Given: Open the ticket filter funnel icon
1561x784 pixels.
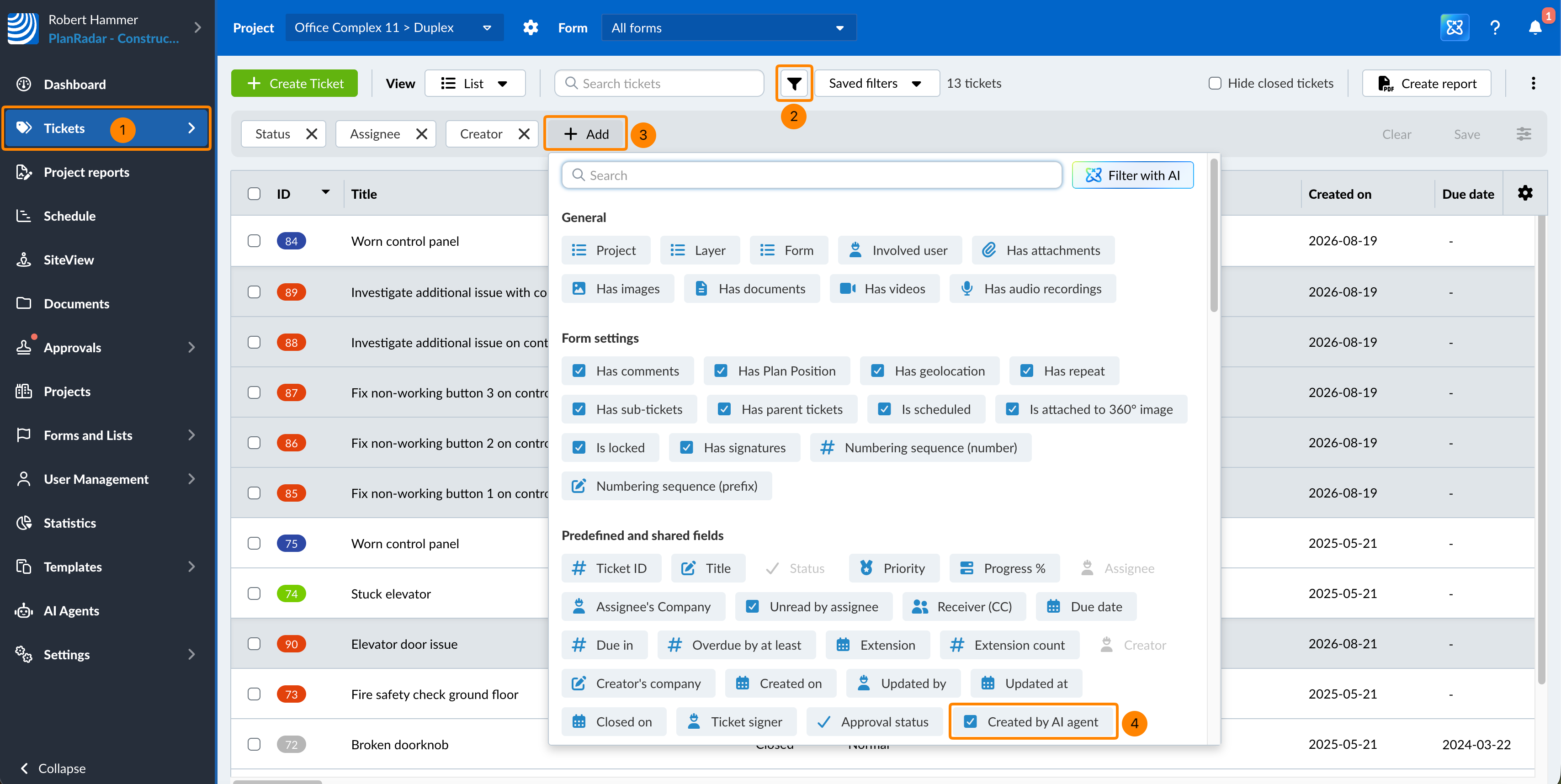Looking at the screenshot, I should (794, 84).
